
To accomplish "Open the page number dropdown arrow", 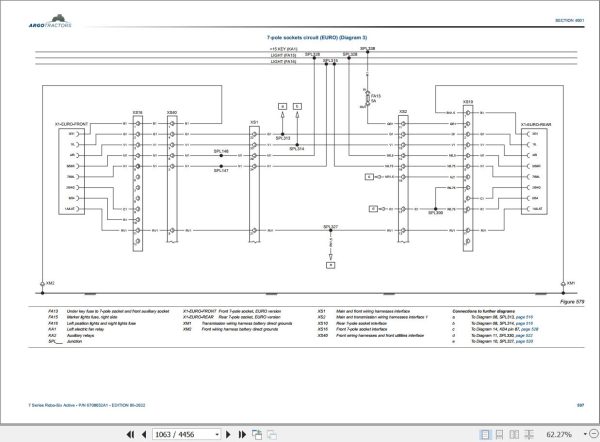I will 217,434.
